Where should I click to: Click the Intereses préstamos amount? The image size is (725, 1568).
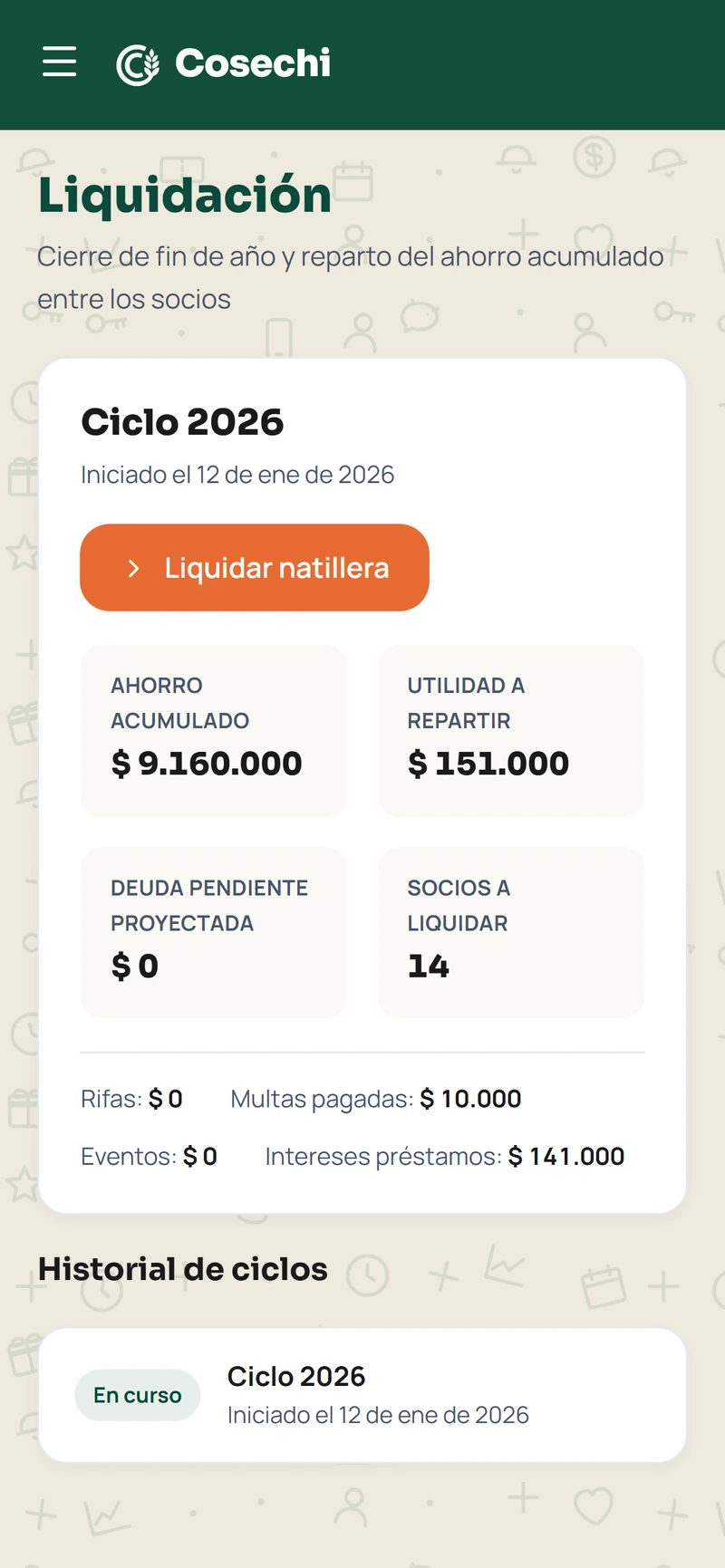[x=566, y=1156]
